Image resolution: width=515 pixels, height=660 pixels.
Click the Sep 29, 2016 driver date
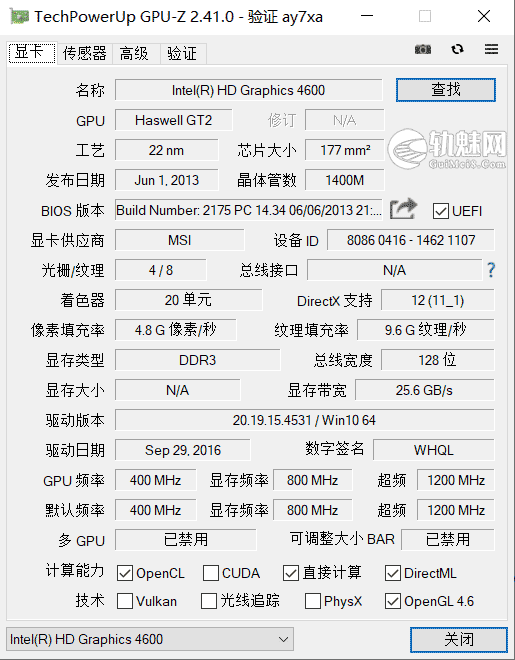[183, 450]
